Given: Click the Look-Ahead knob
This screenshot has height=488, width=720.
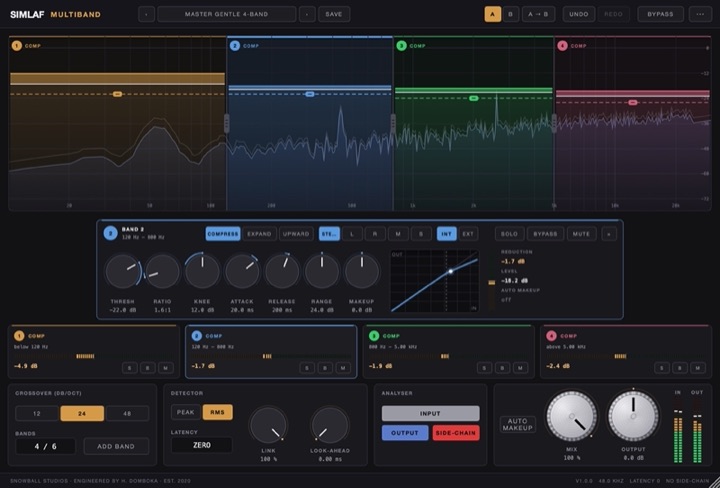Looking at the screenshot, I should (329, 425).
